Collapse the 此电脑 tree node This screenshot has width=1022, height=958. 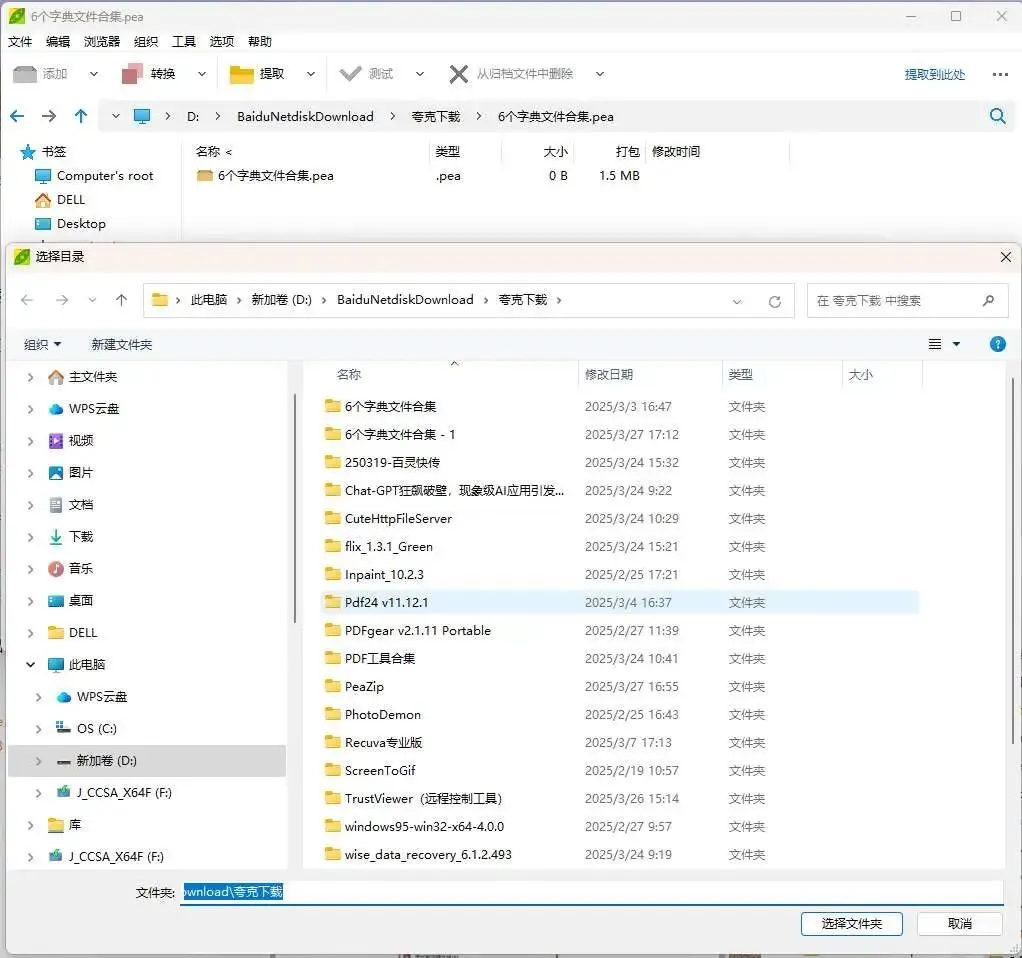point(30,665)
